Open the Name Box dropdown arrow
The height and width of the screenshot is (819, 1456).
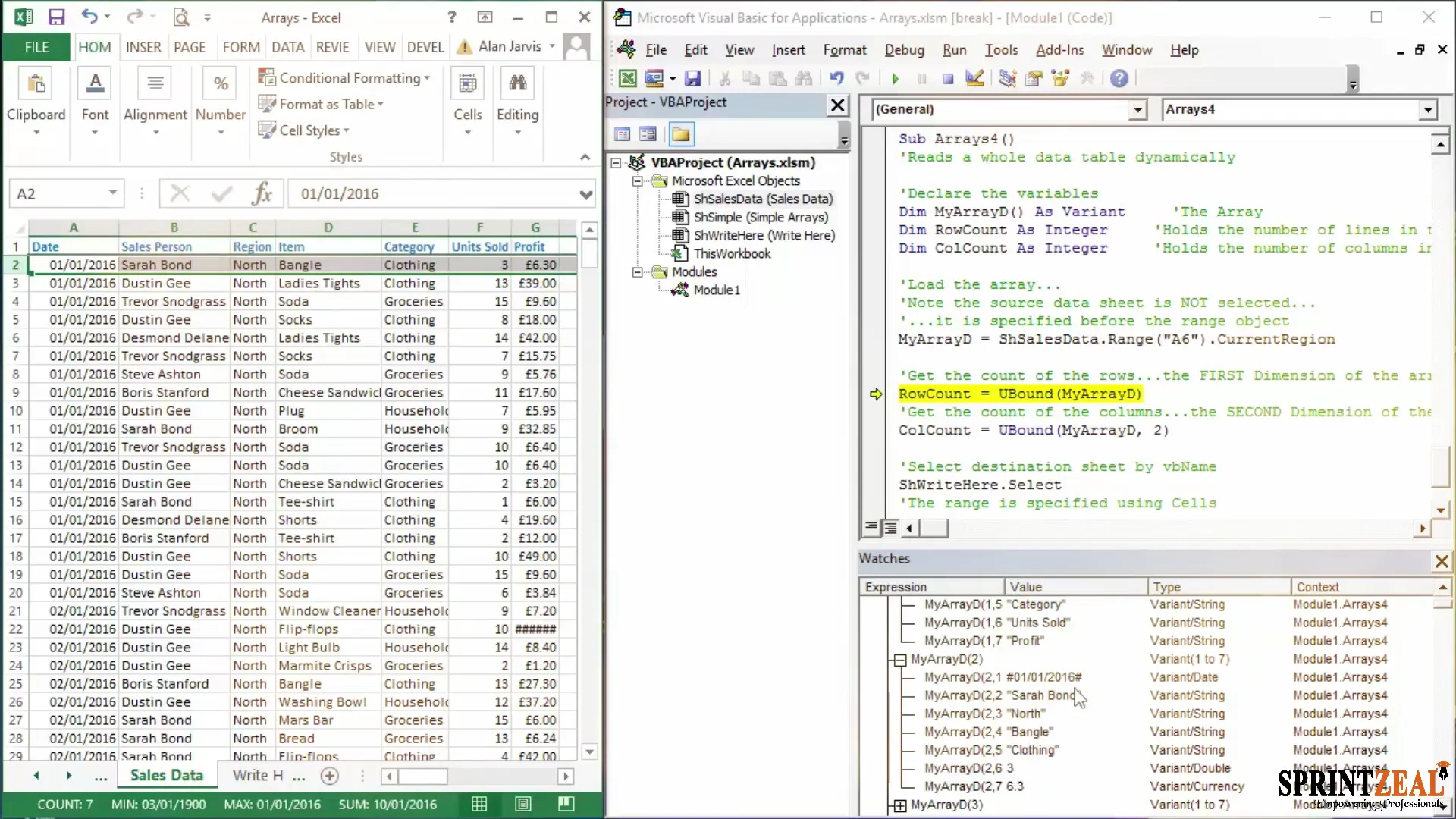coord(112,193)
